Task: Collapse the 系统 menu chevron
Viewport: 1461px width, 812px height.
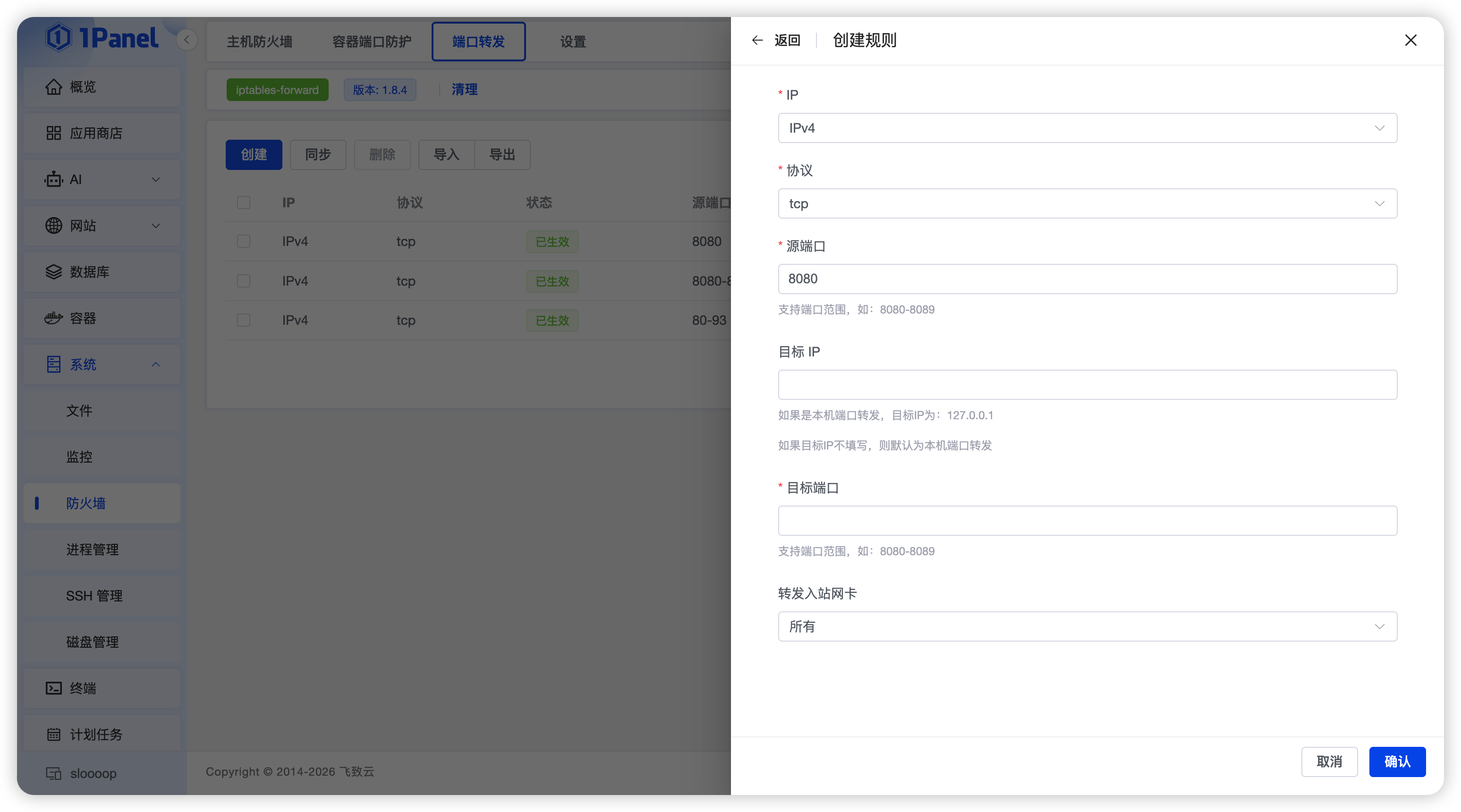Action: (x=156, y=364)
